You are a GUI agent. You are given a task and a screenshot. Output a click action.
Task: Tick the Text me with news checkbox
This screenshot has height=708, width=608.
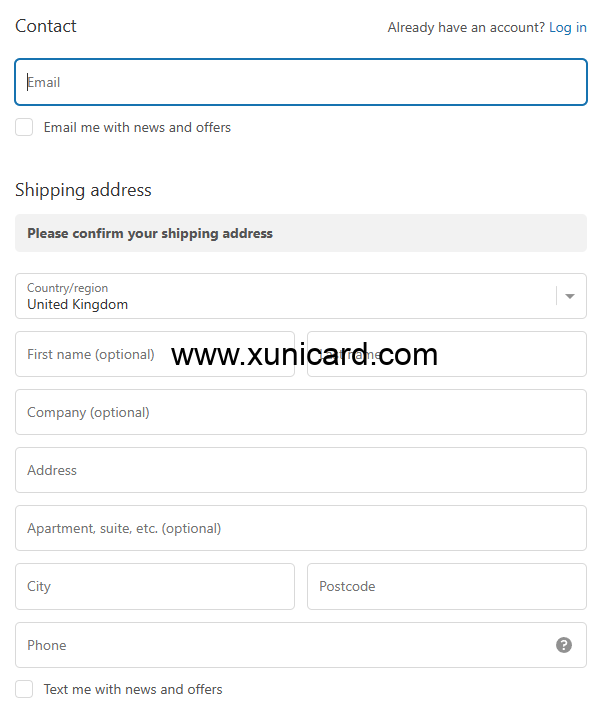pos(24,689)
